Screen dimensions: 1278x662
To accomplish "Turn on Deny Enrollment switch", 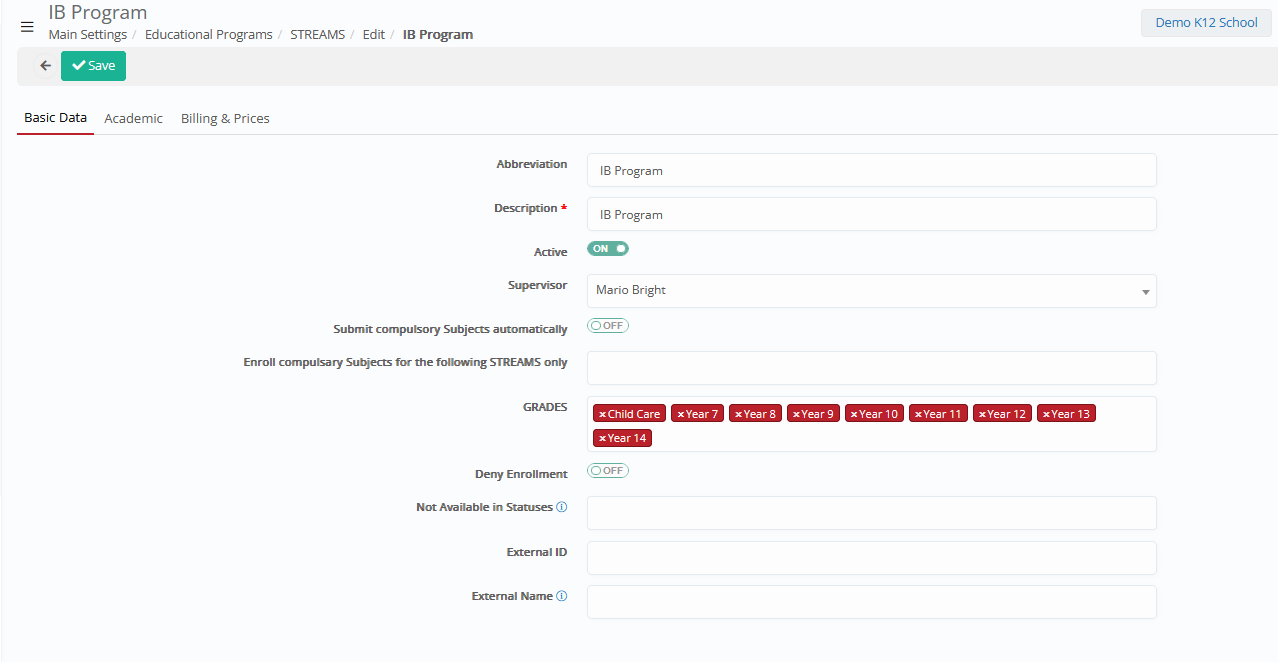I will (x=608, y=470).
